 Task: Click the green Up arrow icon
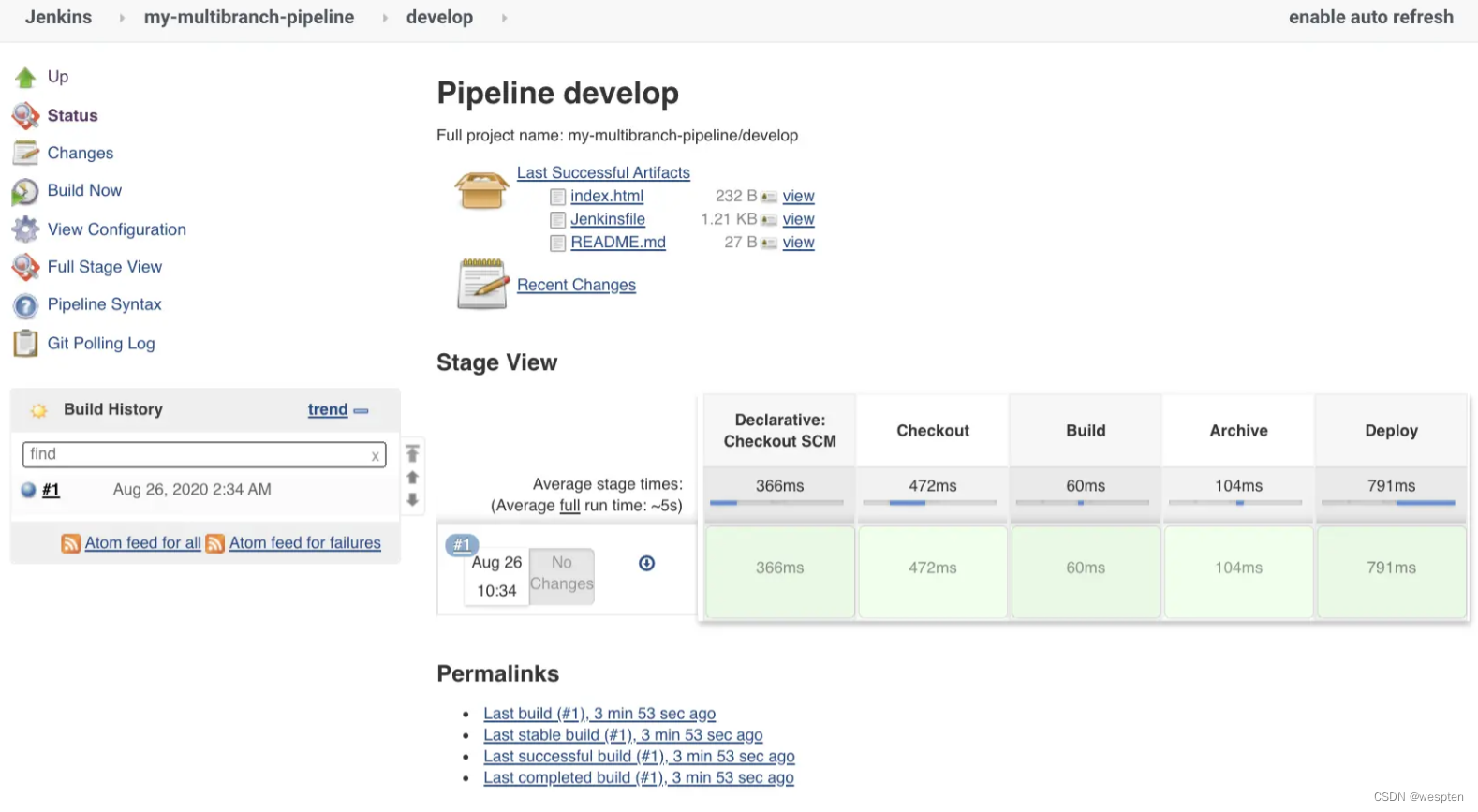click(25, 77)
